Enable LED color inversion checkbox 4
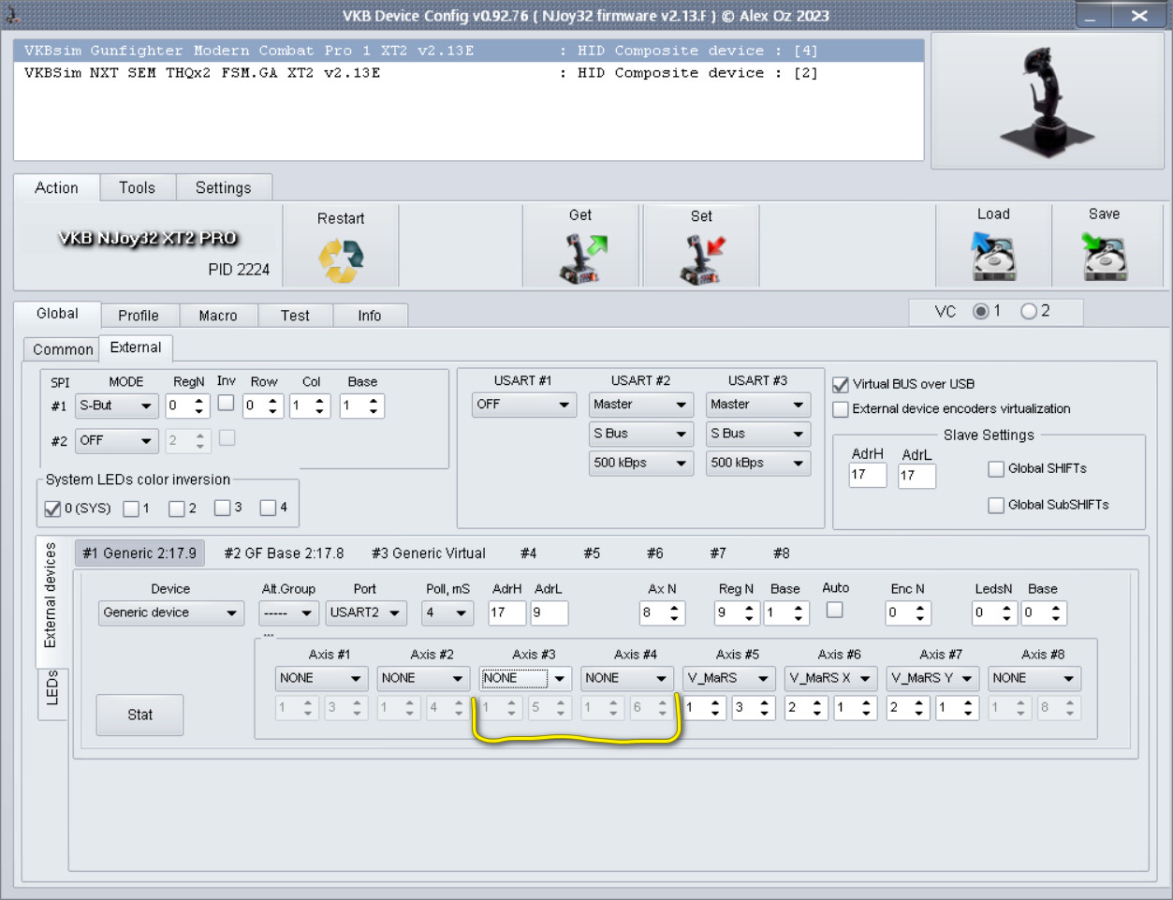This screenshot has height=900, width=1173. [x=268, y=508]
